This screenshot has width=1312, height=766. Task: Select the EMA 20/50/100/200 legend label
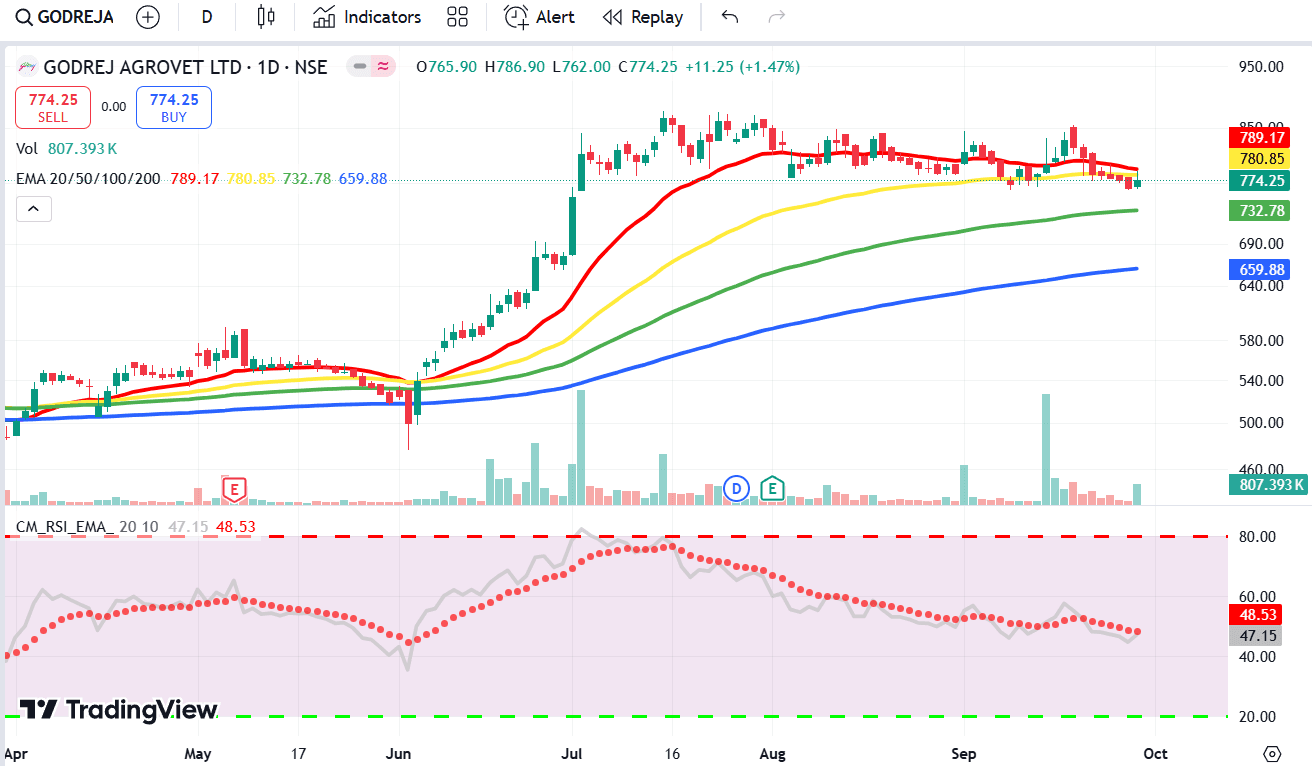coord(90,179)
